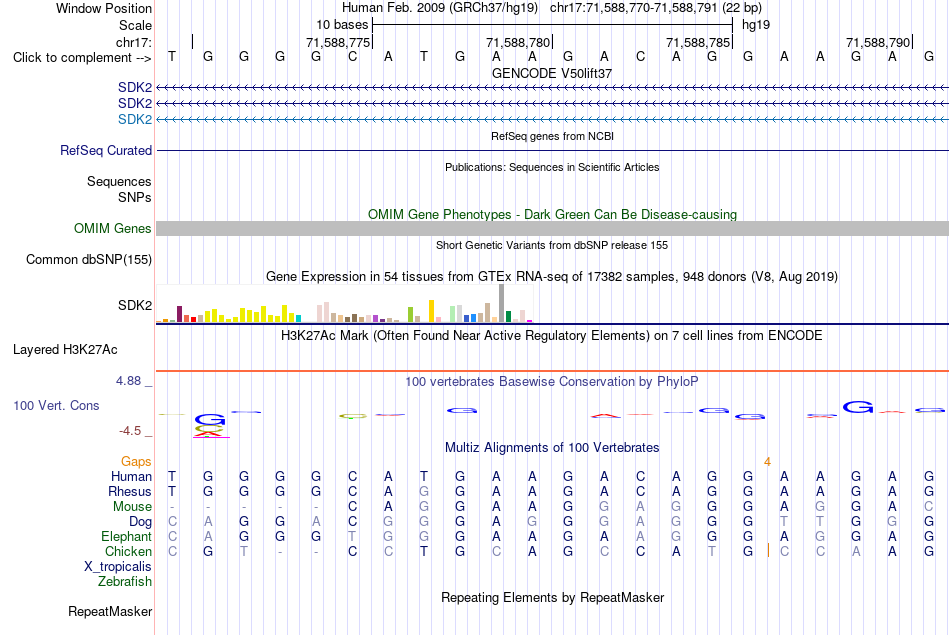
Task: Click the 71,588,775 position tick label
Action: [x=337, y=42]
